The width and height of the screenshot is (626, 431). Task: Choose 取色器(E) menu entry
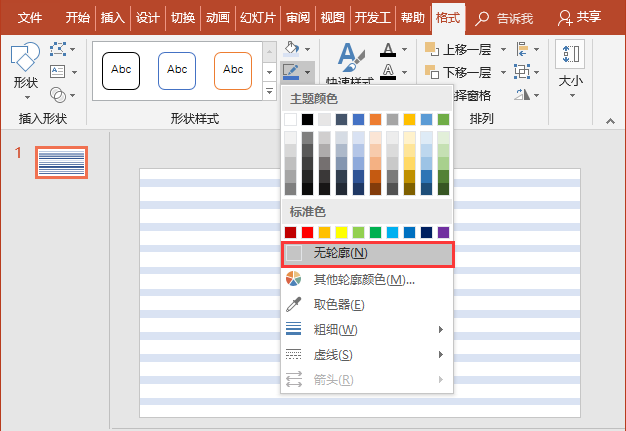(367, 304)
